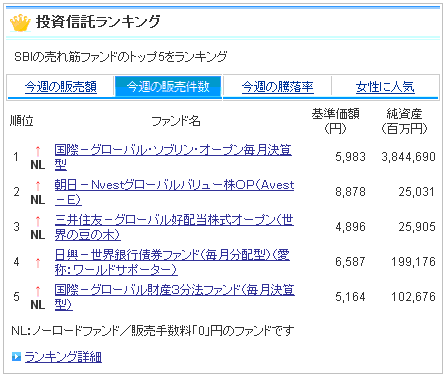Click the blue arrow icon beside ランキング詳細
The height and width of the screenshot is (377, 446).
point(16,357)
